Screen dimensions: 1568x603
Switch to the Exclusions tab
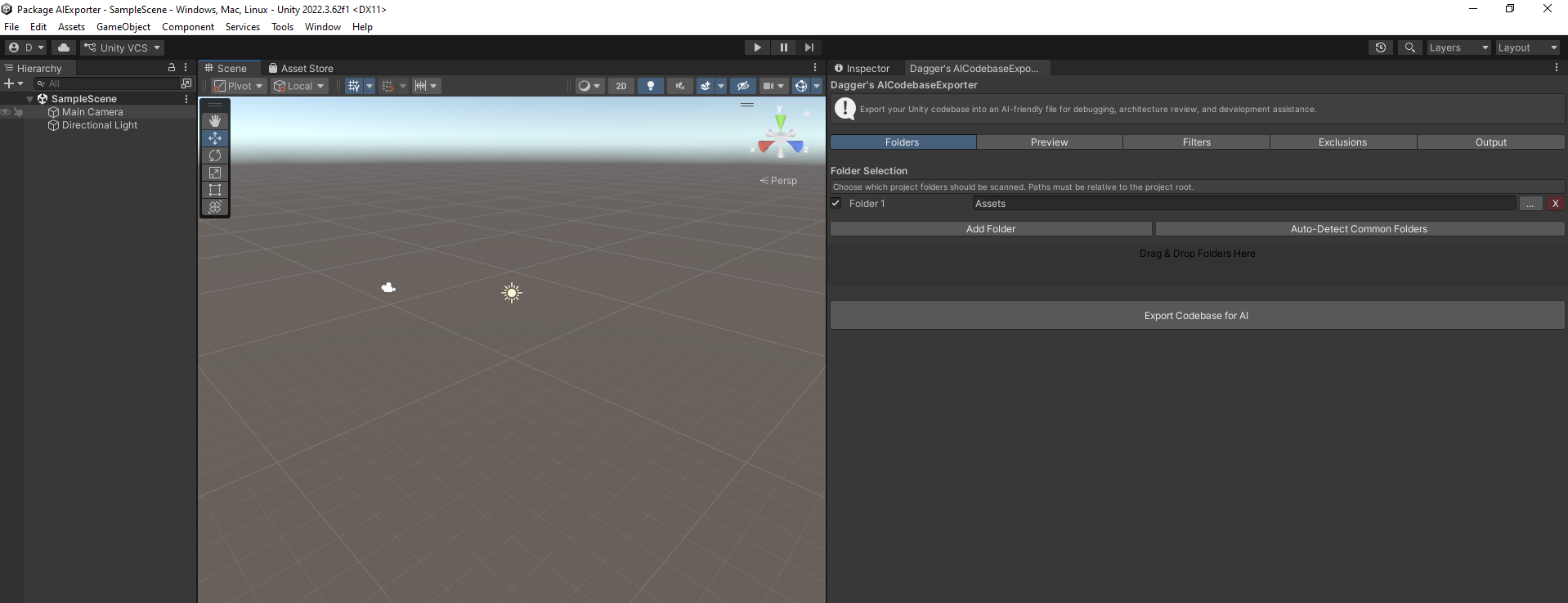[x=1342, y=142]
